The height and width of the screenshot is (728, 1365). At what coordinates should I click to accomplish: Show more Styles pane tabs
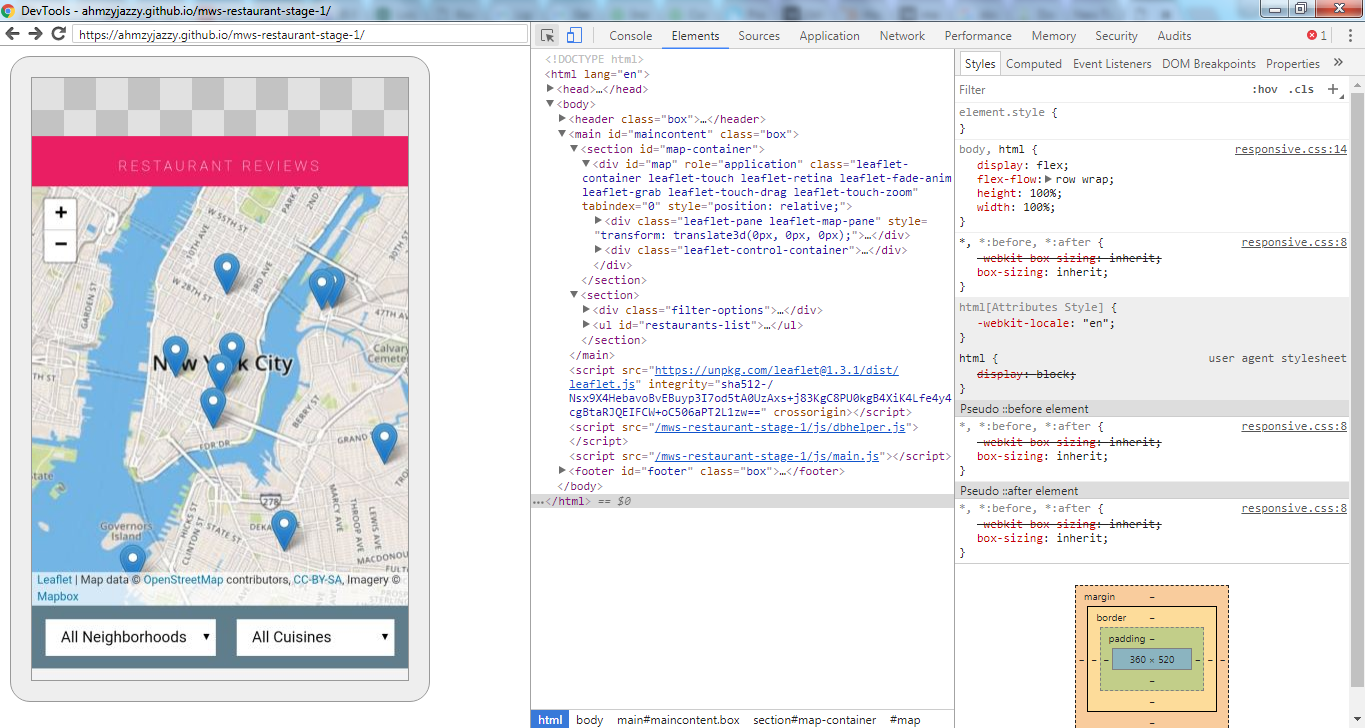point(1338,63)
